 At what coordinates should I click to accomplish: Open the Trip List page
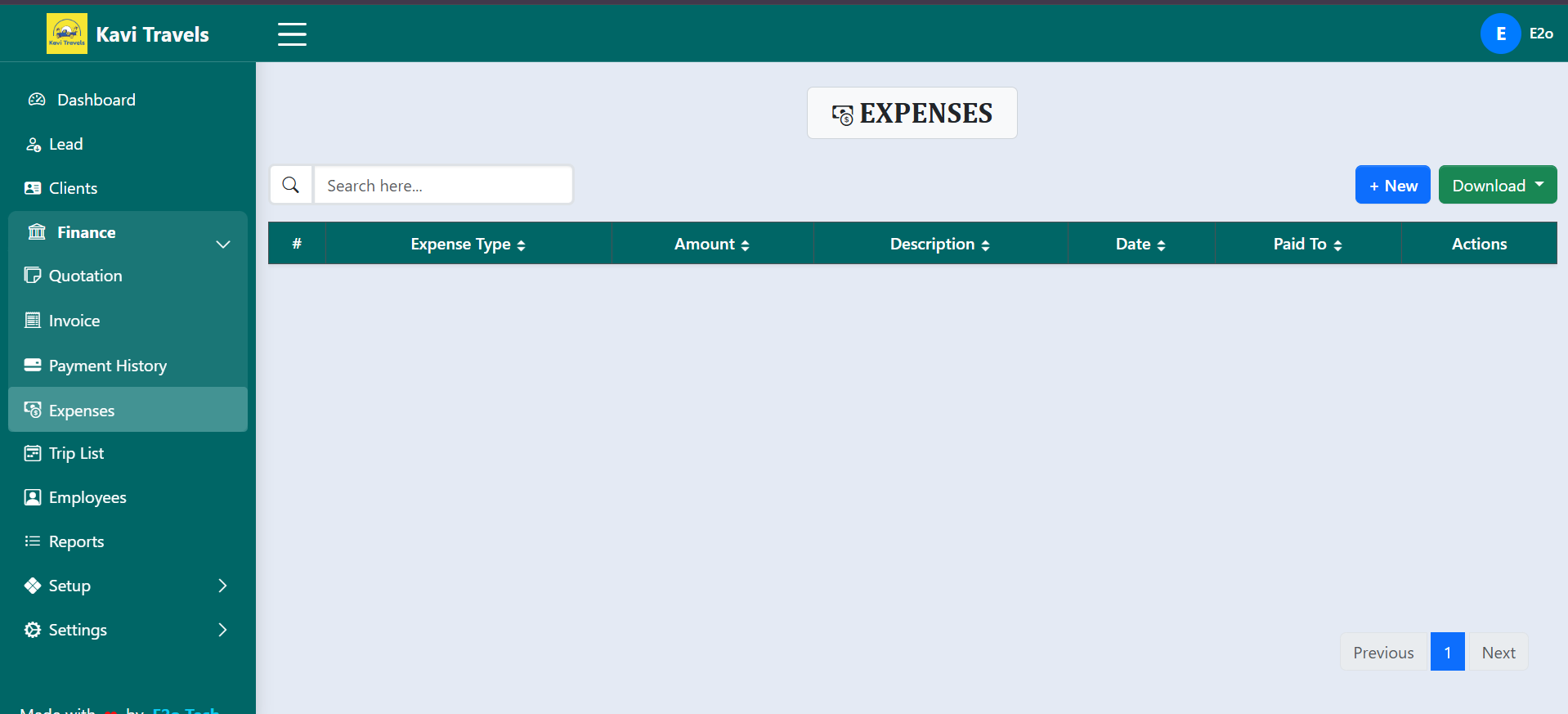point(76,453)
